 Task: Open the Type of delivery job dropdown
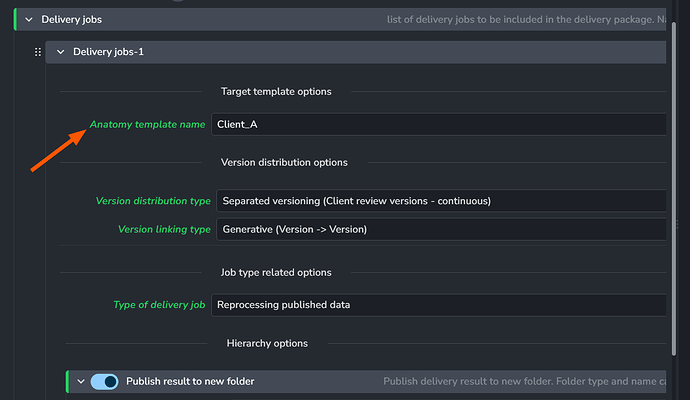[438, 305]
